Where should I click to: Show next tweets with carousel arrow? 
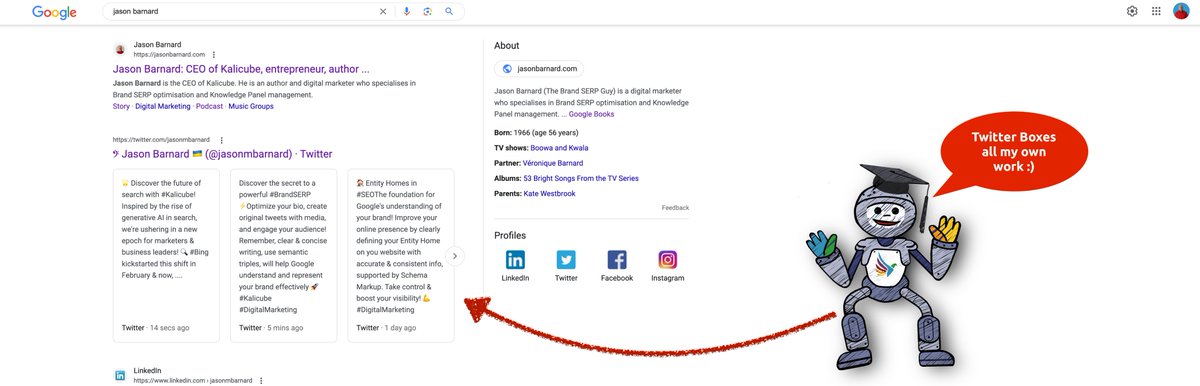coord(455,256)
